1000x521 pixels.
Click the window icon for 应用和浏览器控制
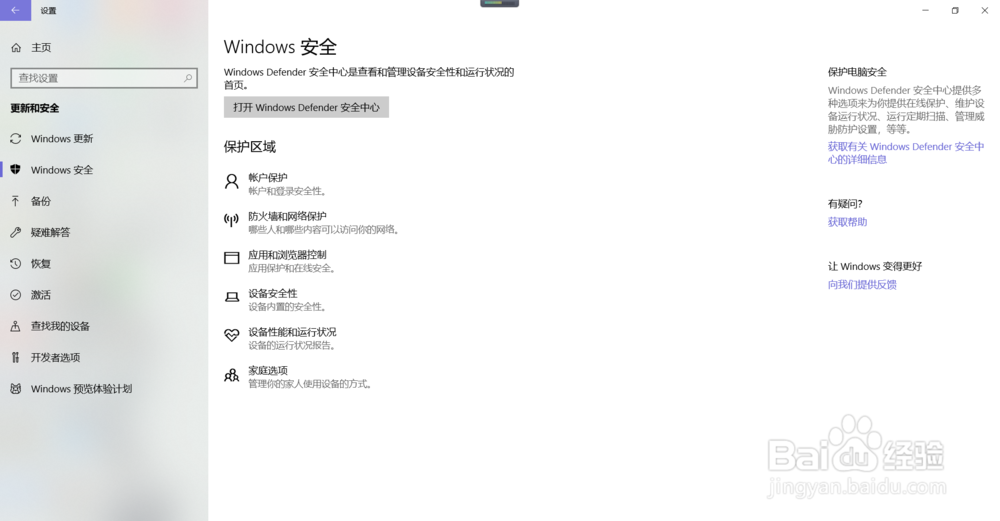pyautogui.click(x=232, y=258)
